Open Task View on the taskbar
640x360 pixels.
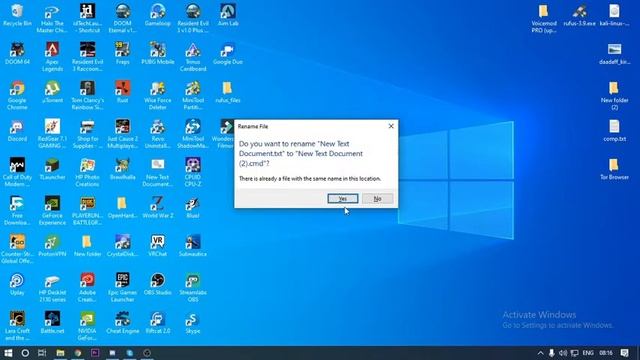point(42,353)
